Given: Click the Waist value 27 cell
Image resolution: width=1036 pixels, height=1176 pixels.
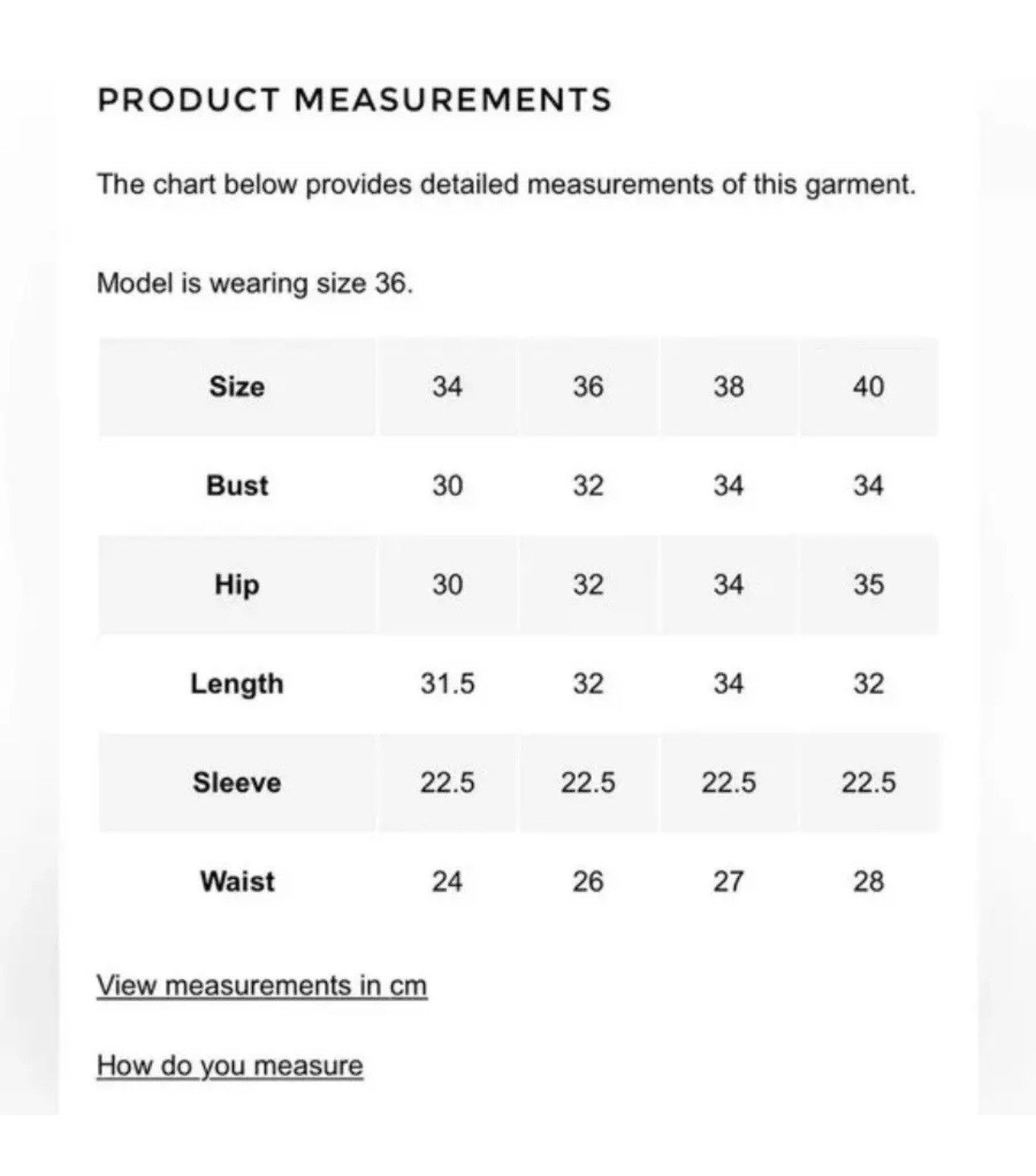Looking at the screenshot, I should pos(728,881).
